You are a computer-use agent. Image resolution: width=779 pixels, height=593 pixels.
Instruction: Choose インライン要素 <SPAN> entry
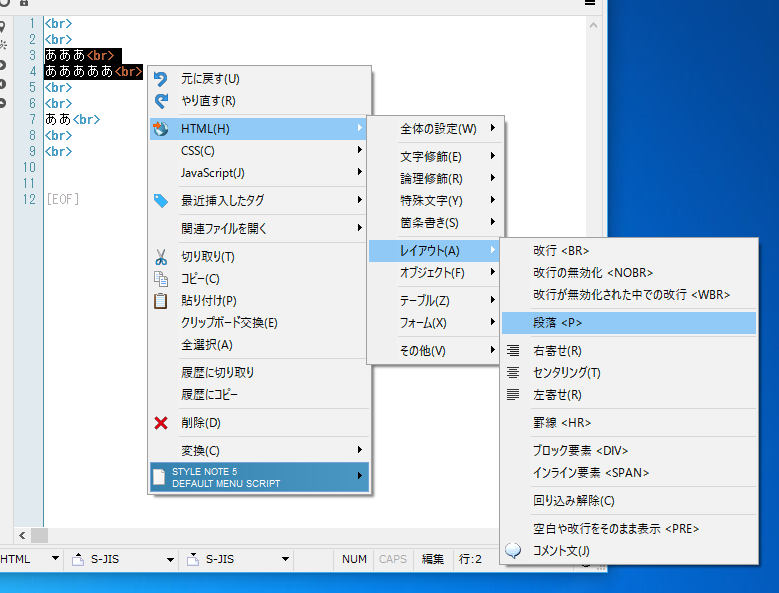click(629, 472)
